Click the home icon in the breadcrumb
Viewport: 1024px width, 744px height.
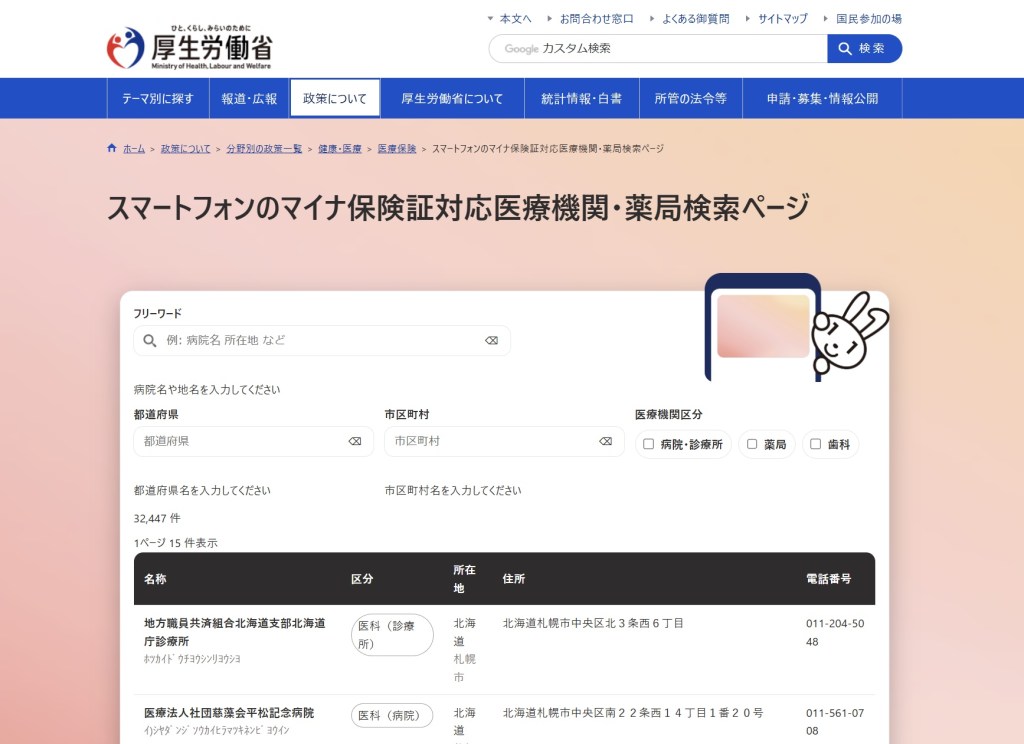(112, 149)
